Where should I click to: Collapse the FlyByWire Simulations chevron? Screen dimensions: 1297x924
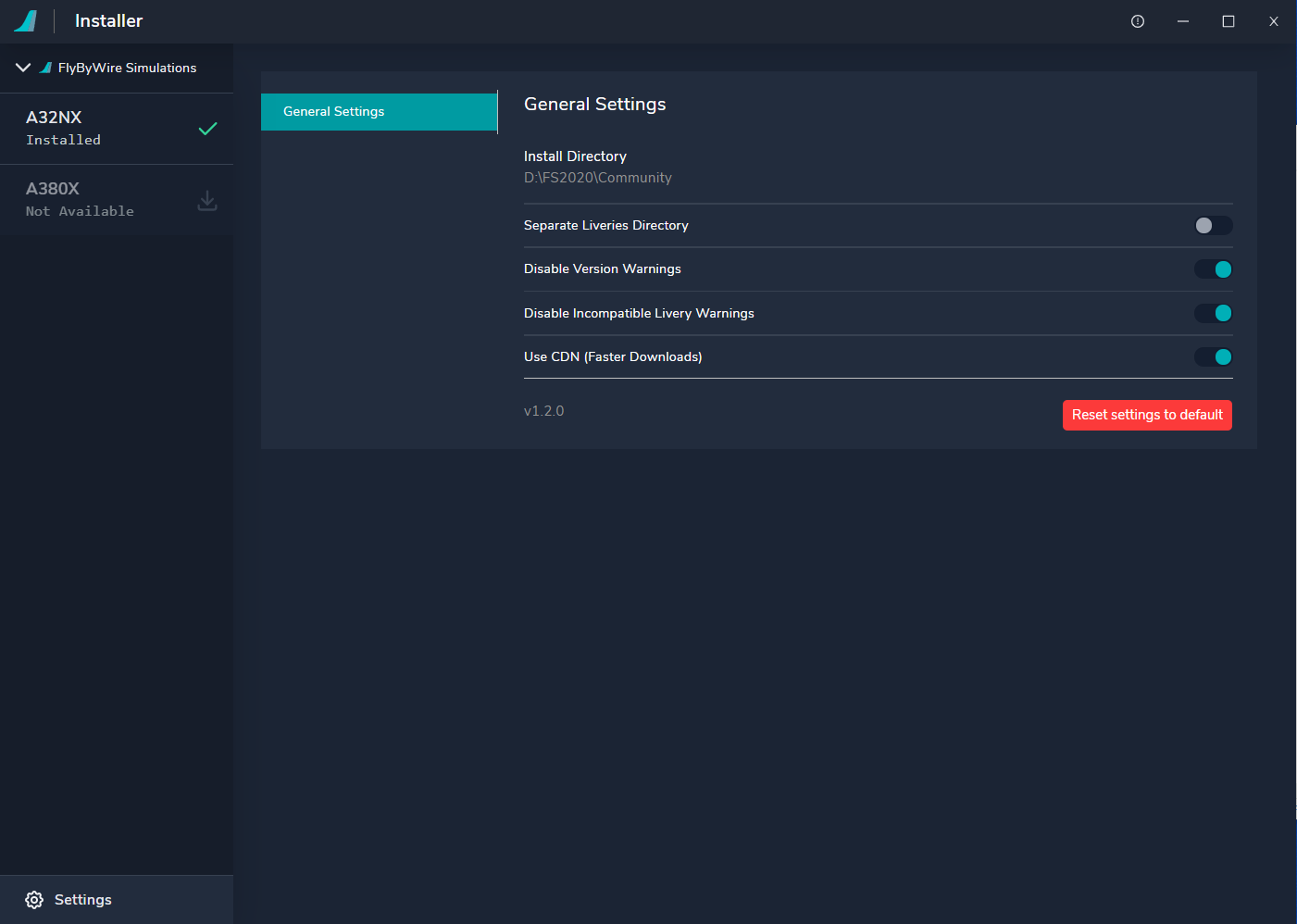pos(23,68)
